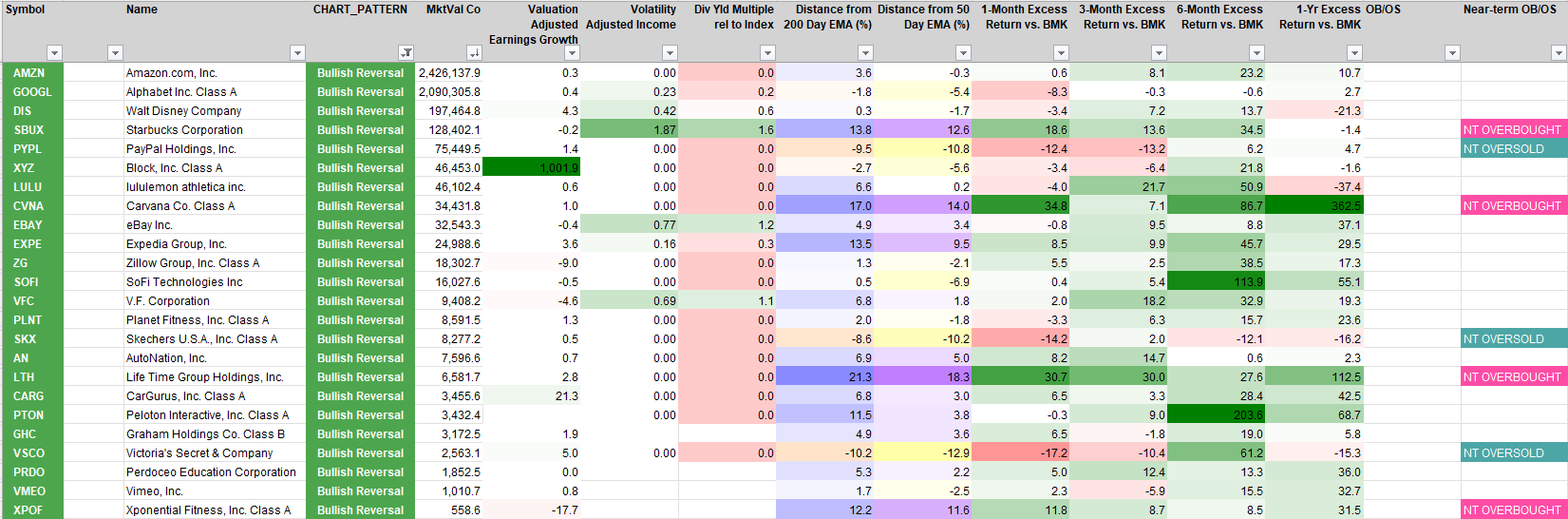Select the AMZN symbol cell

(33, 73)
